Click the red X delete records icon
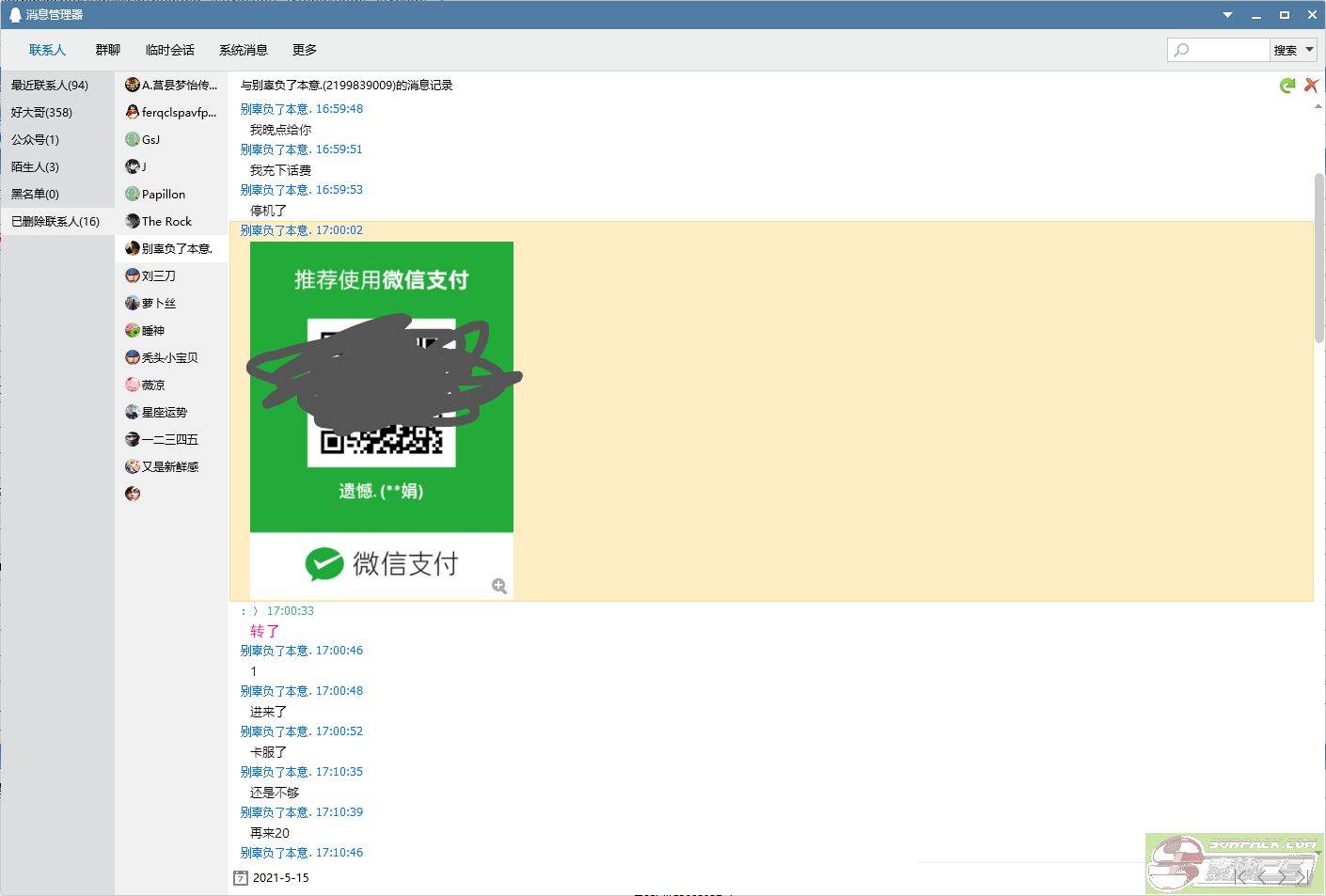 [x=1312, y=86]
